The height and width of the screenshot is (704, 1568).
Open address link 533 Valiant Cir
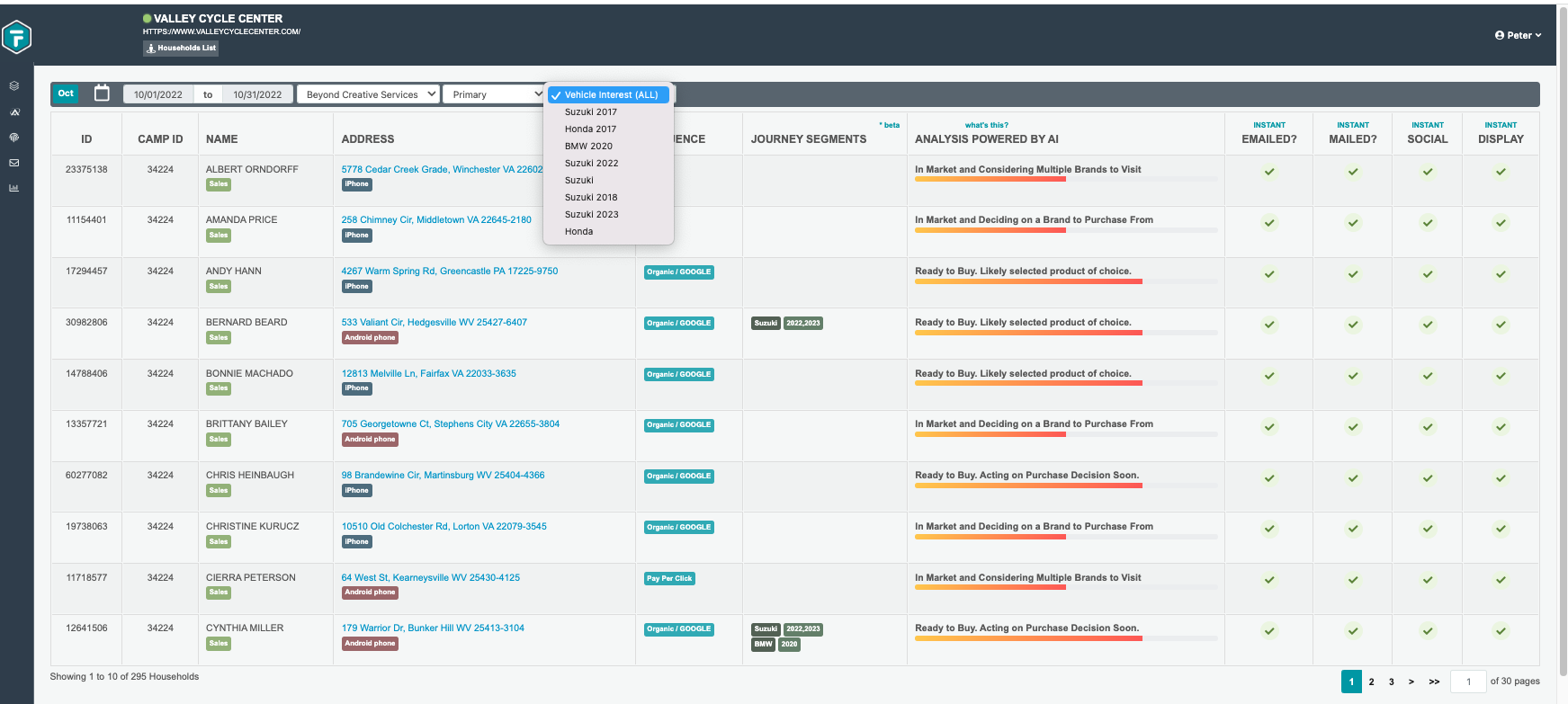(x=434, y=322)
